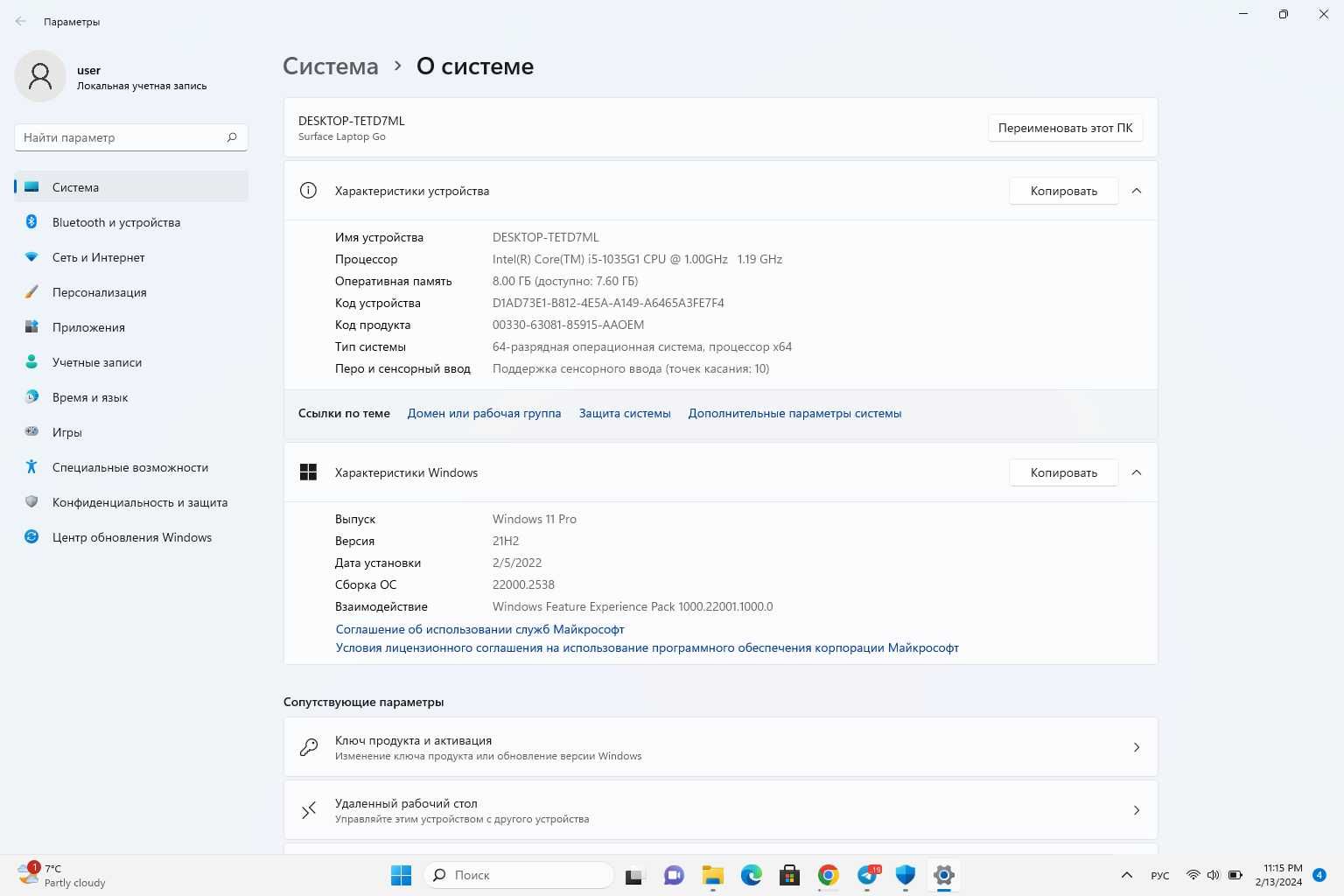
Task: Open the volume speaker tray icon
Action: coord(1213,875)
